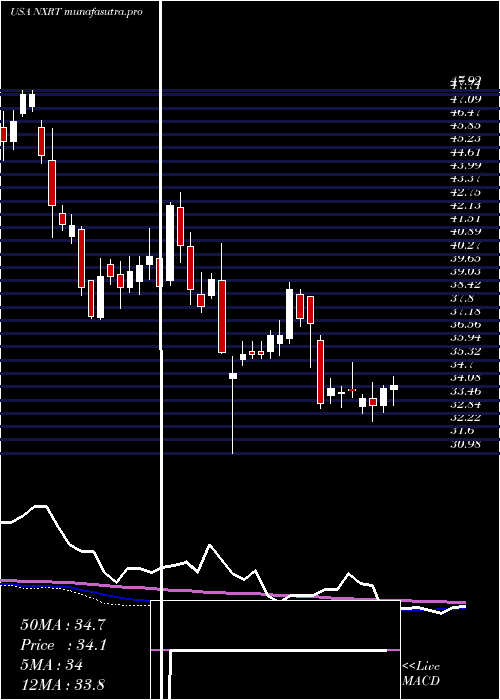Click the 32.22 price axis label
Screen dimensions: 500x700
pos(466,418)
